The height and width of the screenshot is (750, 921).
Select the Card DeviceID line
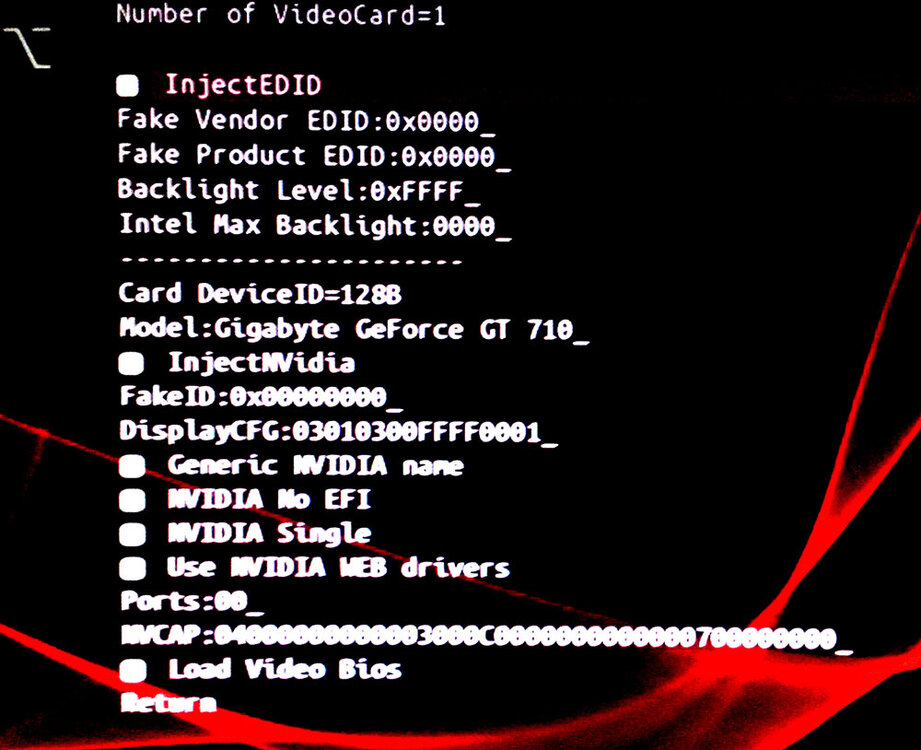coord(260,294)
